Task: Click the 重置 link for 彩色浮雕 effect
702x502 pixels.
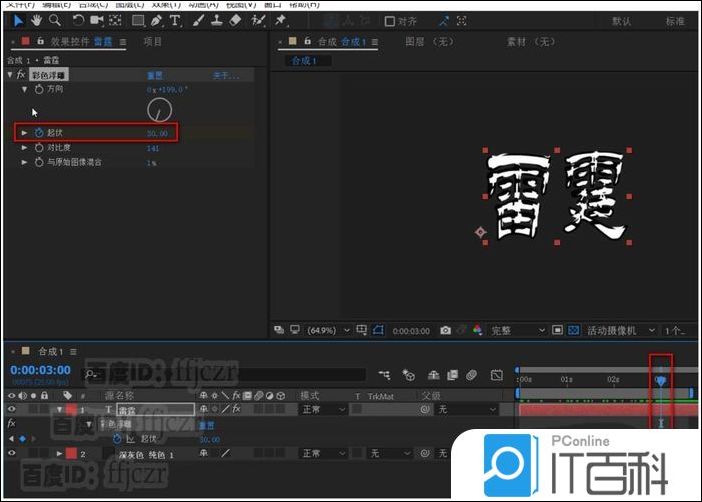Action: pos(156,75)
